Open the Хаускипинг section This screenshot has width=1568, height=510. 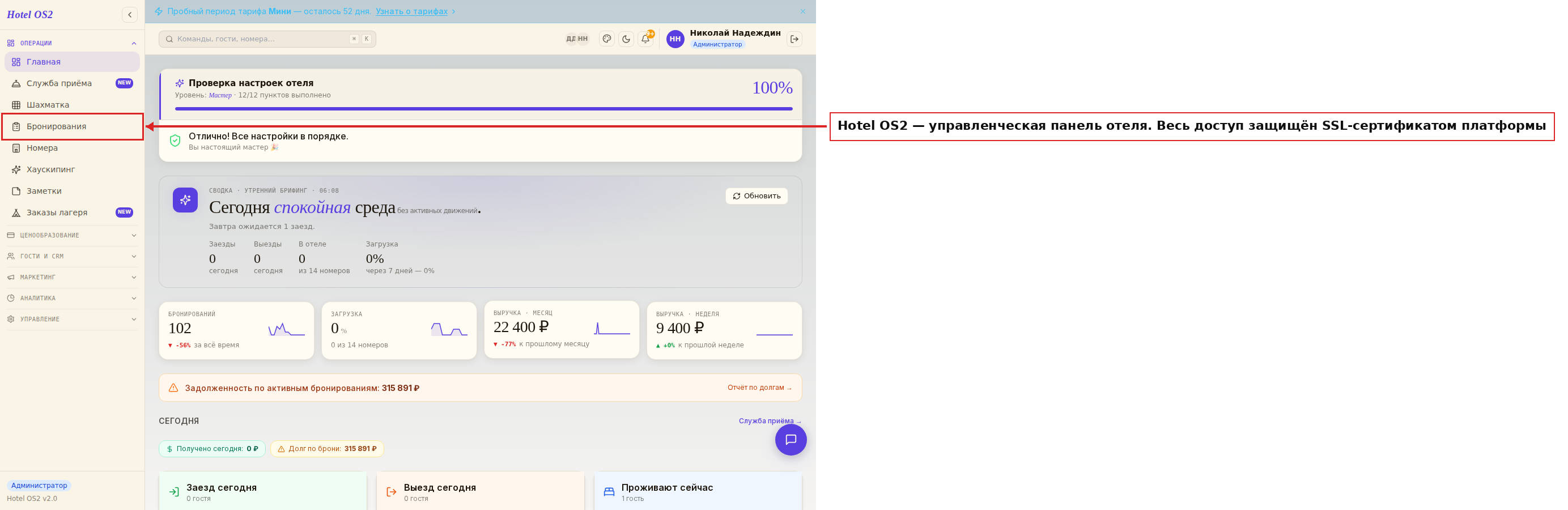coord(72,169)
